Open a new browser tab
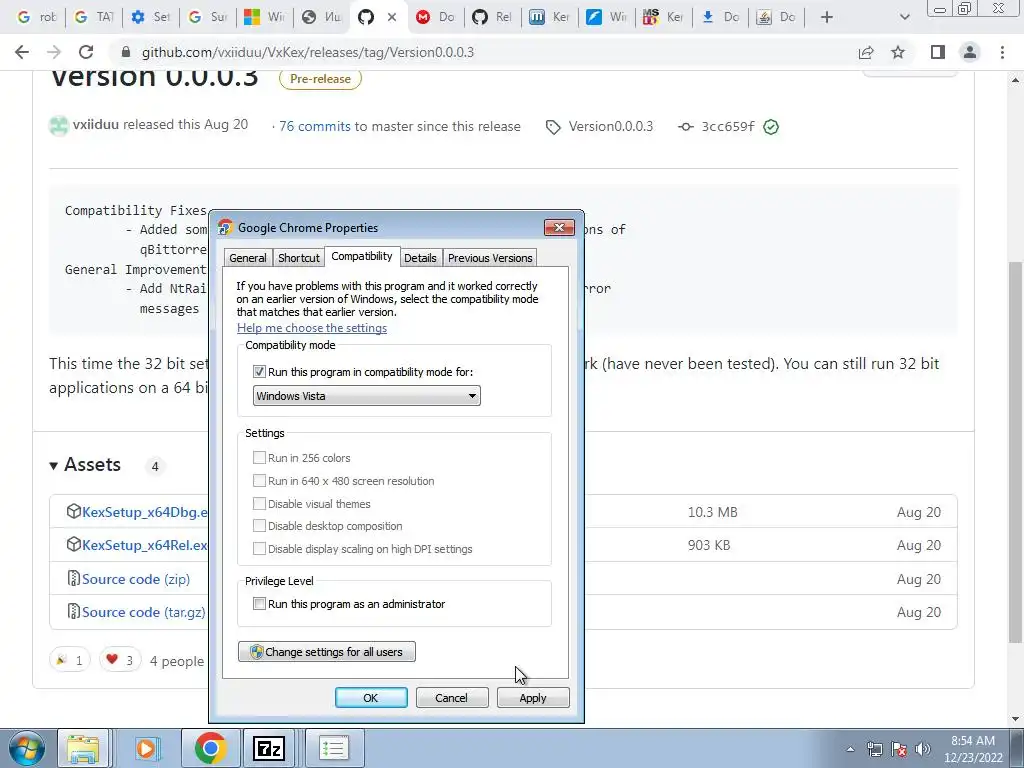Image resolution: width=1024 pixels, height=768 pixels. coord(827,17)
